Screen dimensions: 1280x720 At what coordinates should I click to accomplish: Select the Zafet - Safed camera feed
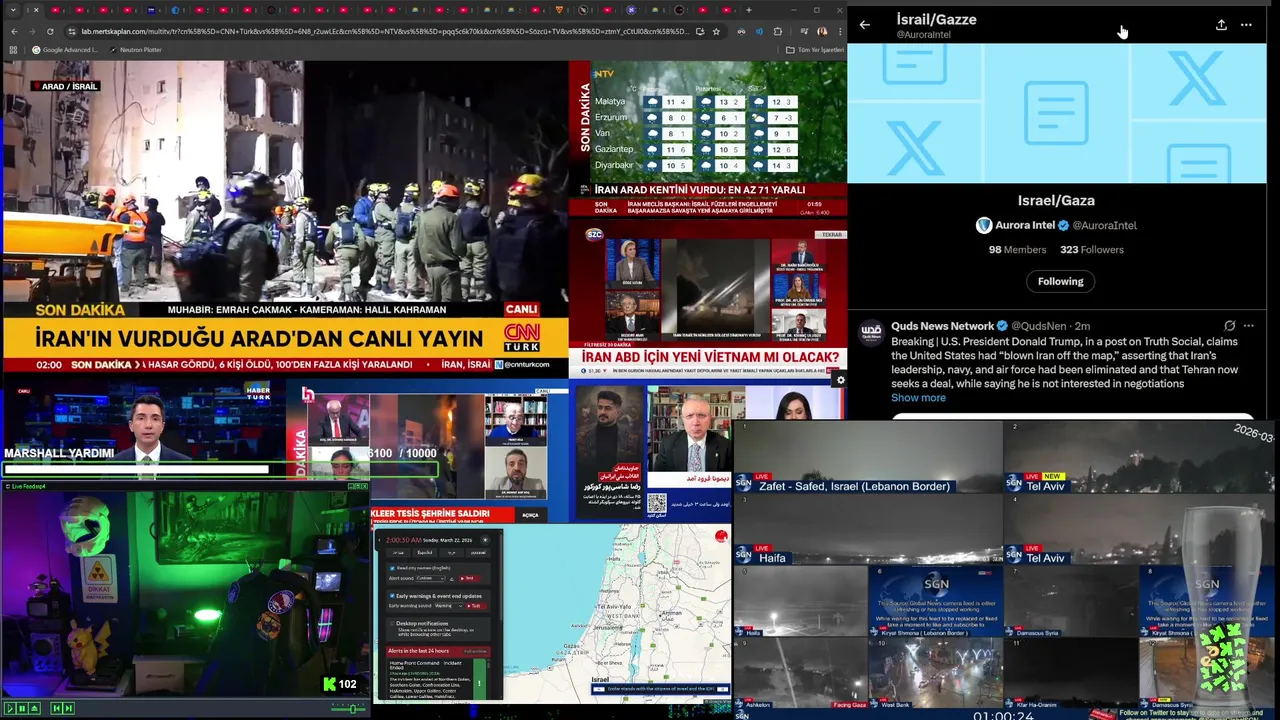[x=868, y=456]
